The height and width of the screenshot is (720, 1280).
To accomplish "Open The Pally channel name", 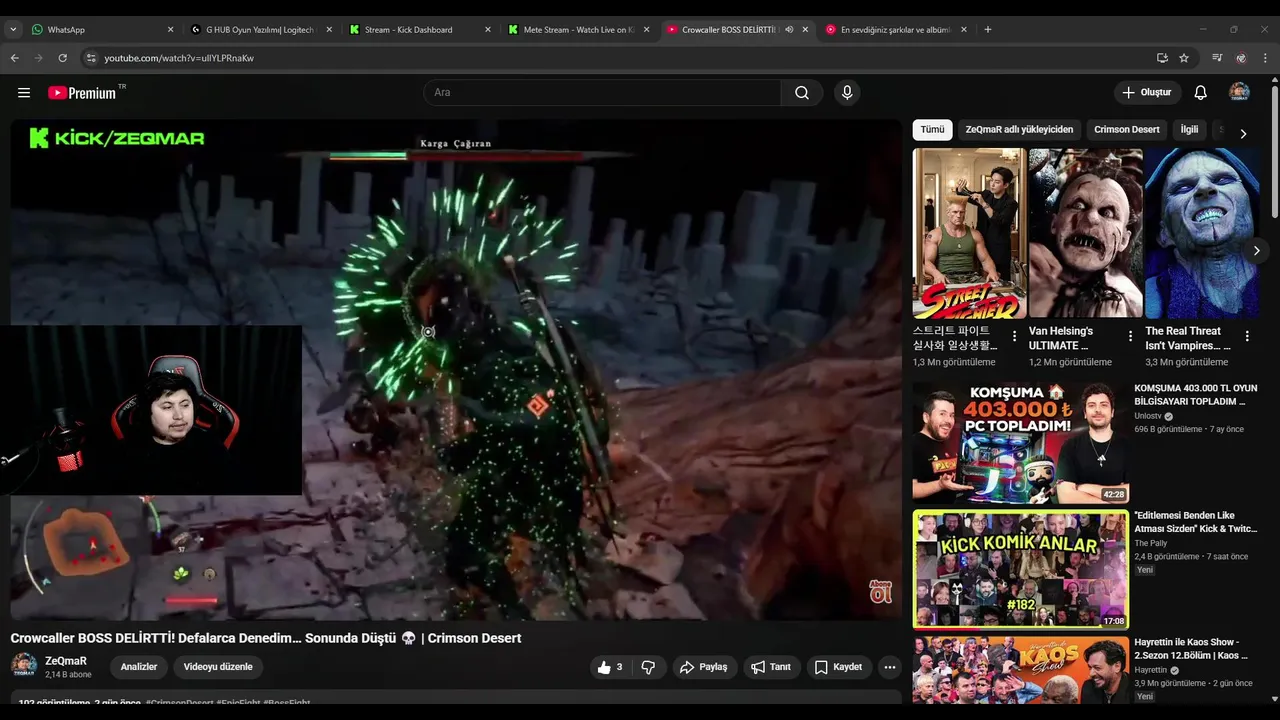I will [1150, 543].
